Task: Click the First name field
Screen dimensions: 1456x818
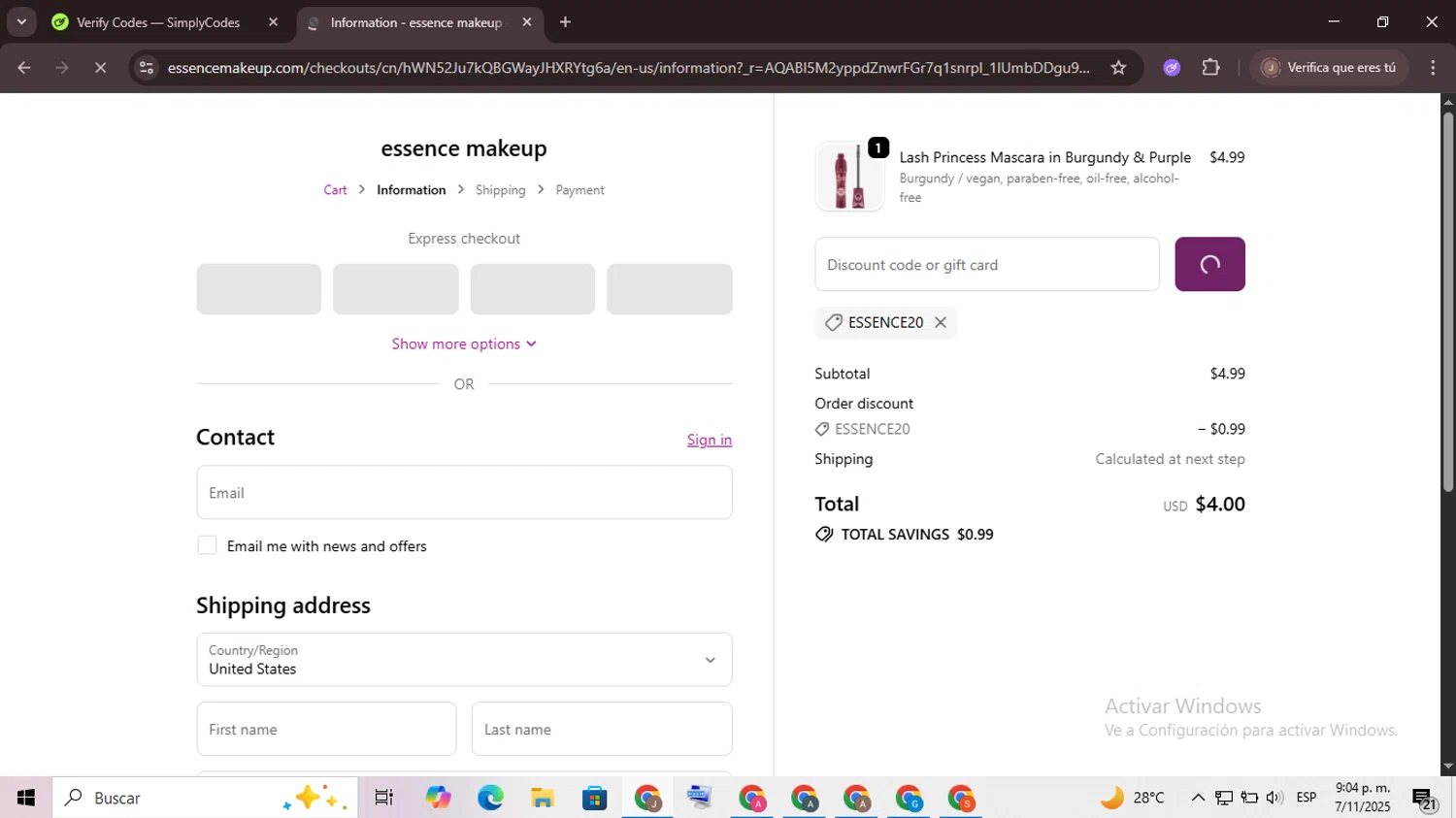Action: pyautogui.click(x=326, y=729)
